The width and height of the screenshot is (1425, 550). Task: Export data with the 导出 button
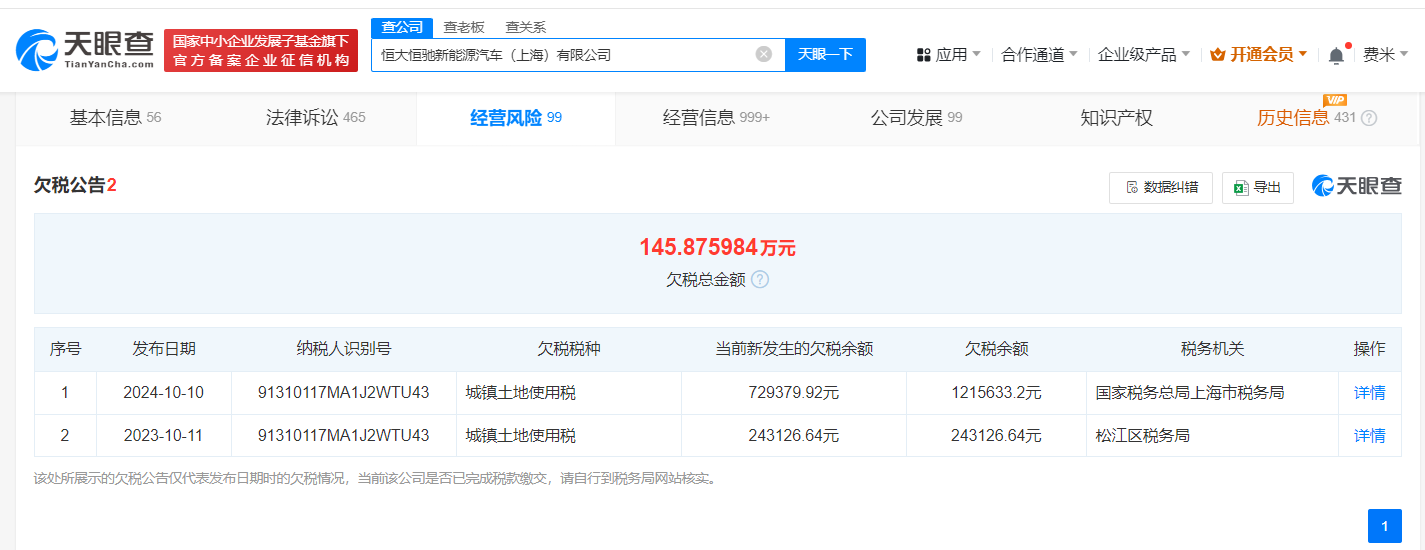(1258, 187)
